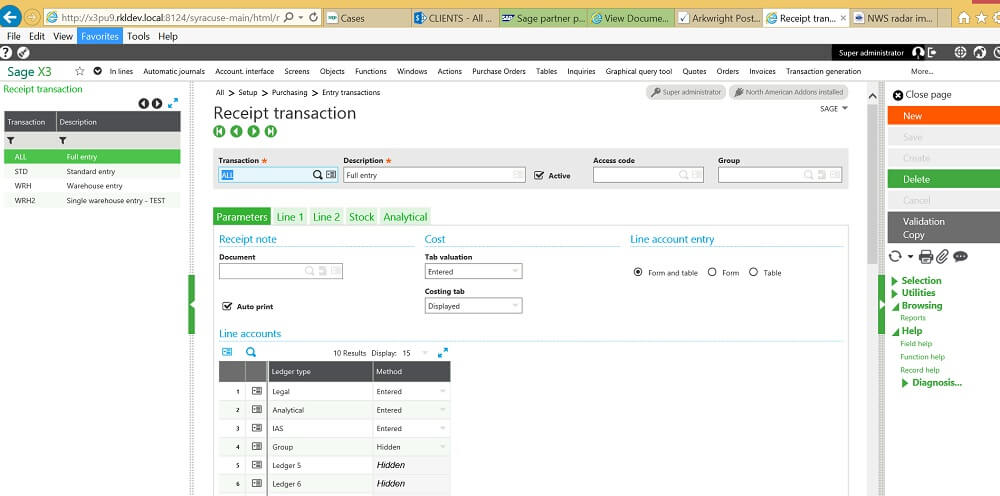Open the Method dropdown for Analytical ledger

point(443,410)
